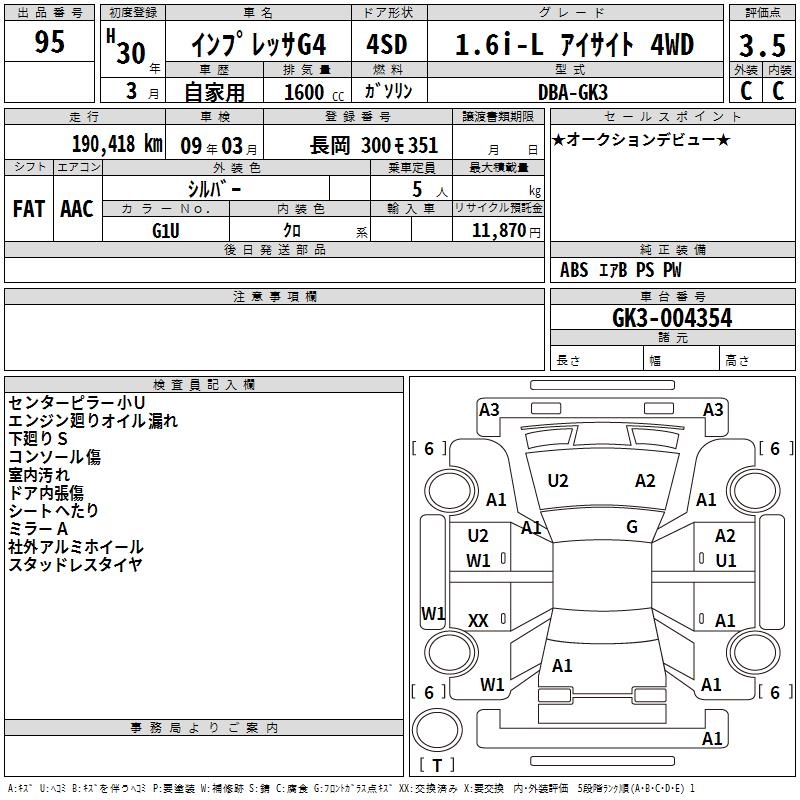
Task: Click the top-right A3 bumper mark
Action: click(713, 409)
